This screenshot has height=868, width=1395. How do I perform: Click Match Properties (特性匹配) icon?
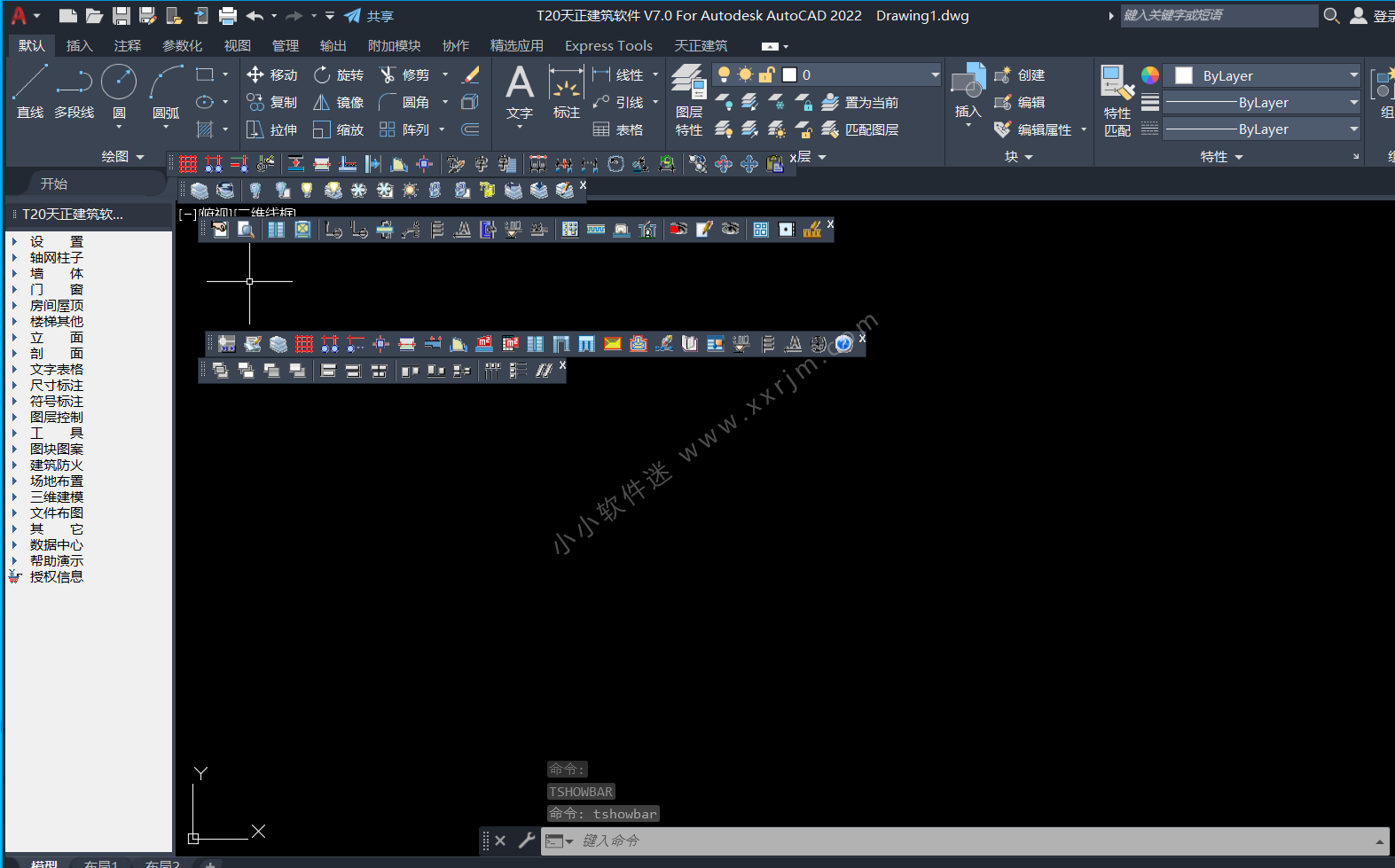coord(1117,99)
